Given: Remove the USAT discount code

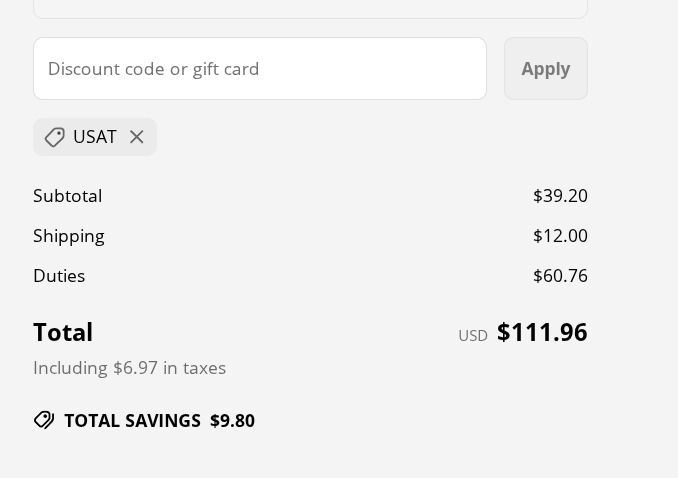Looking at the screenshot, I should coord(137,137).
